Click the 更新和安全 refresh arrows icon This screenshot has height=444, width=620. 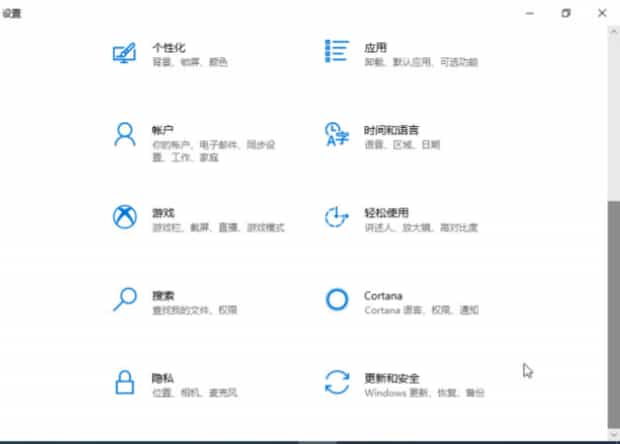tap(336, 382)
